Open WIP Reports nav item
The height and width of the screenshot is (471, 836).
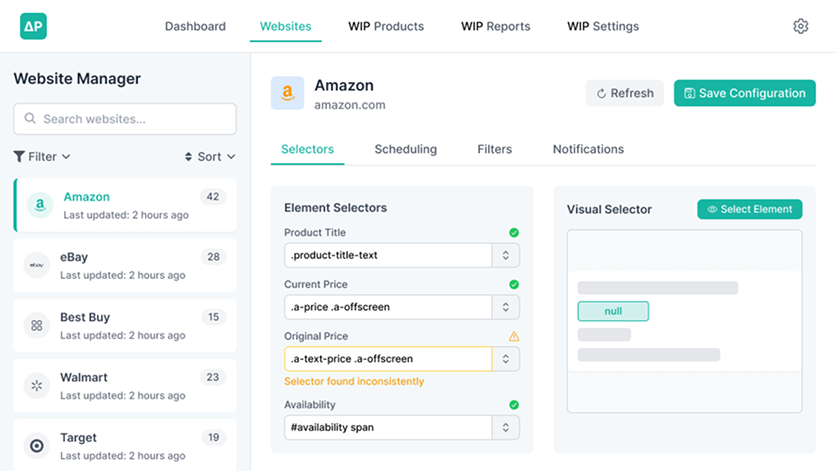(495, 26)
